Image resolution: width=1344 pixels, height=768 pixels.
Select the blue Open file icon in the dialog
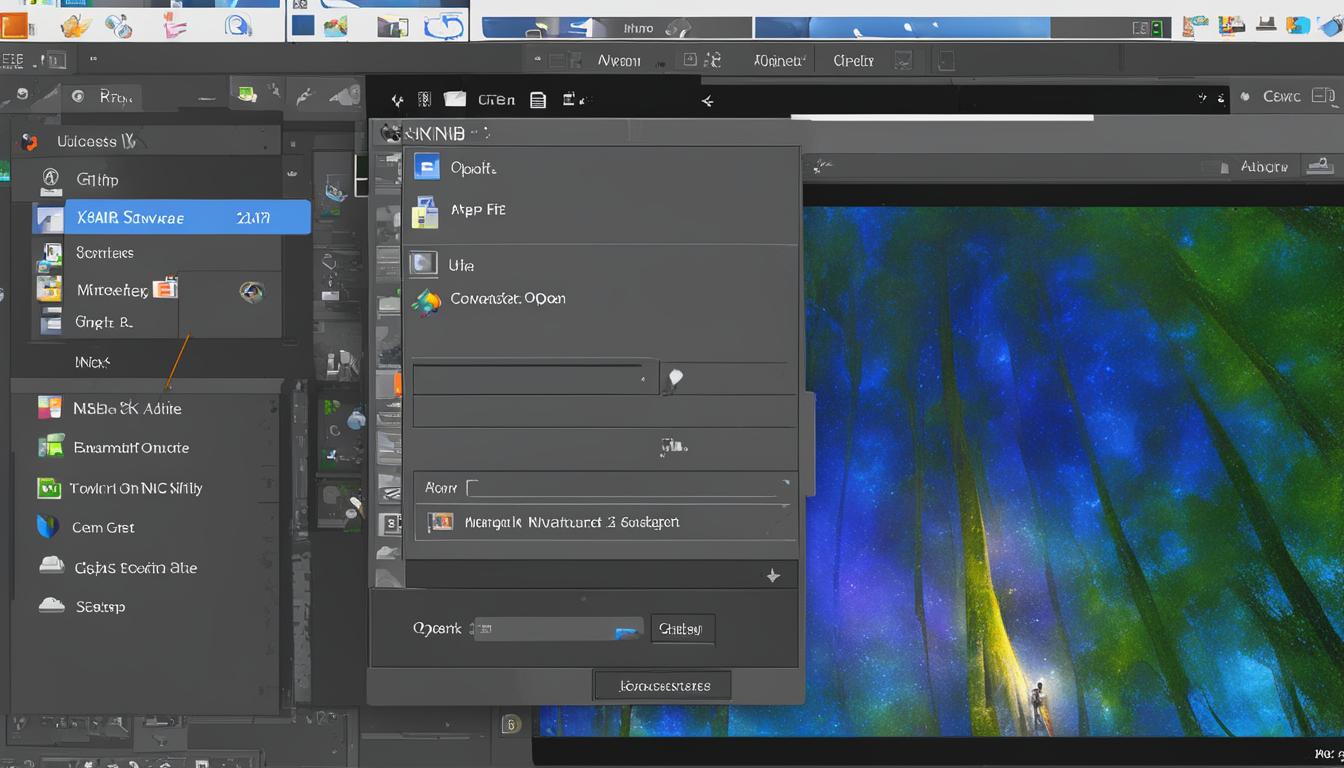[427, 167]
